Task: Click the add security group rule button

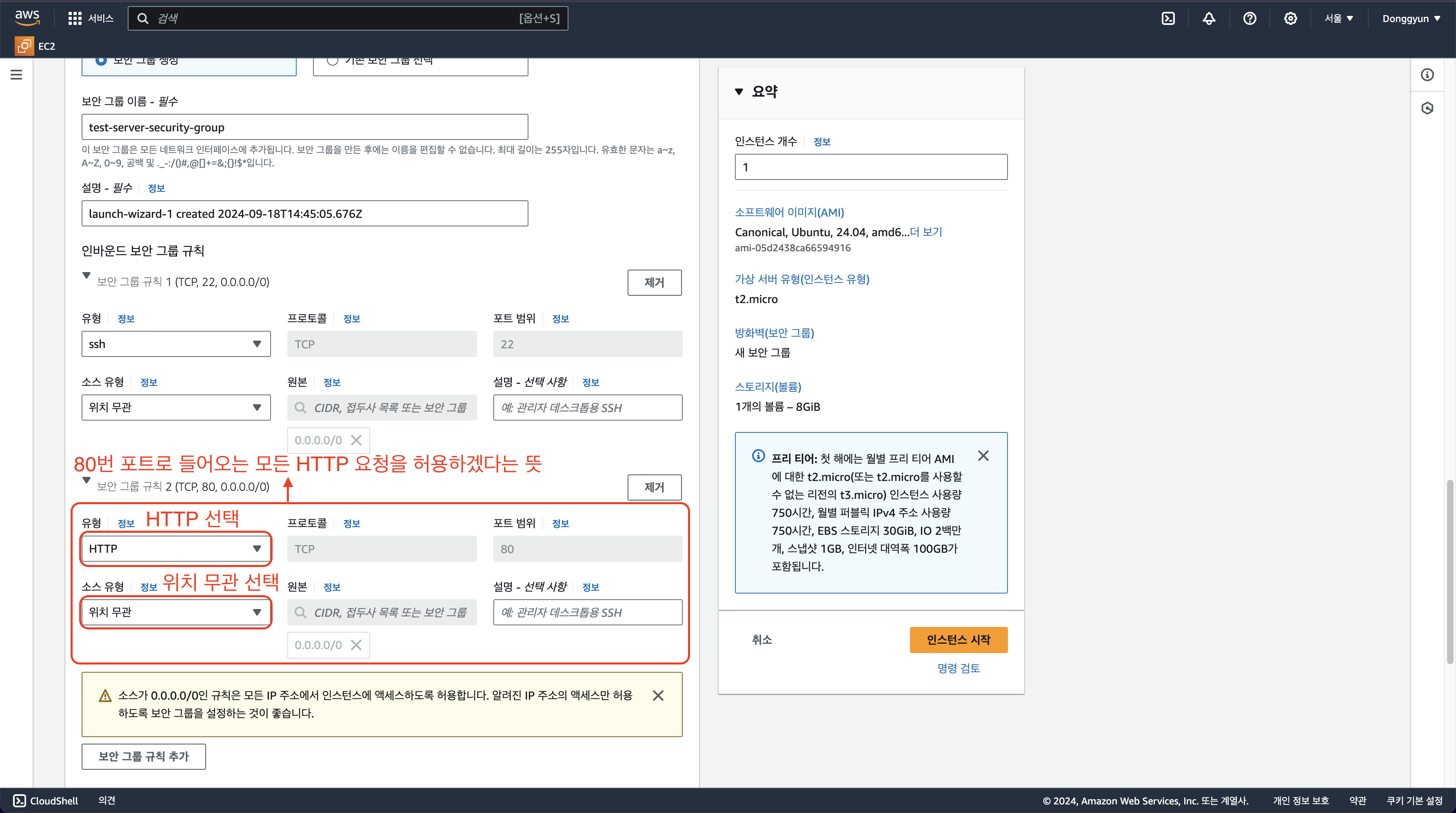Action: 144,757
